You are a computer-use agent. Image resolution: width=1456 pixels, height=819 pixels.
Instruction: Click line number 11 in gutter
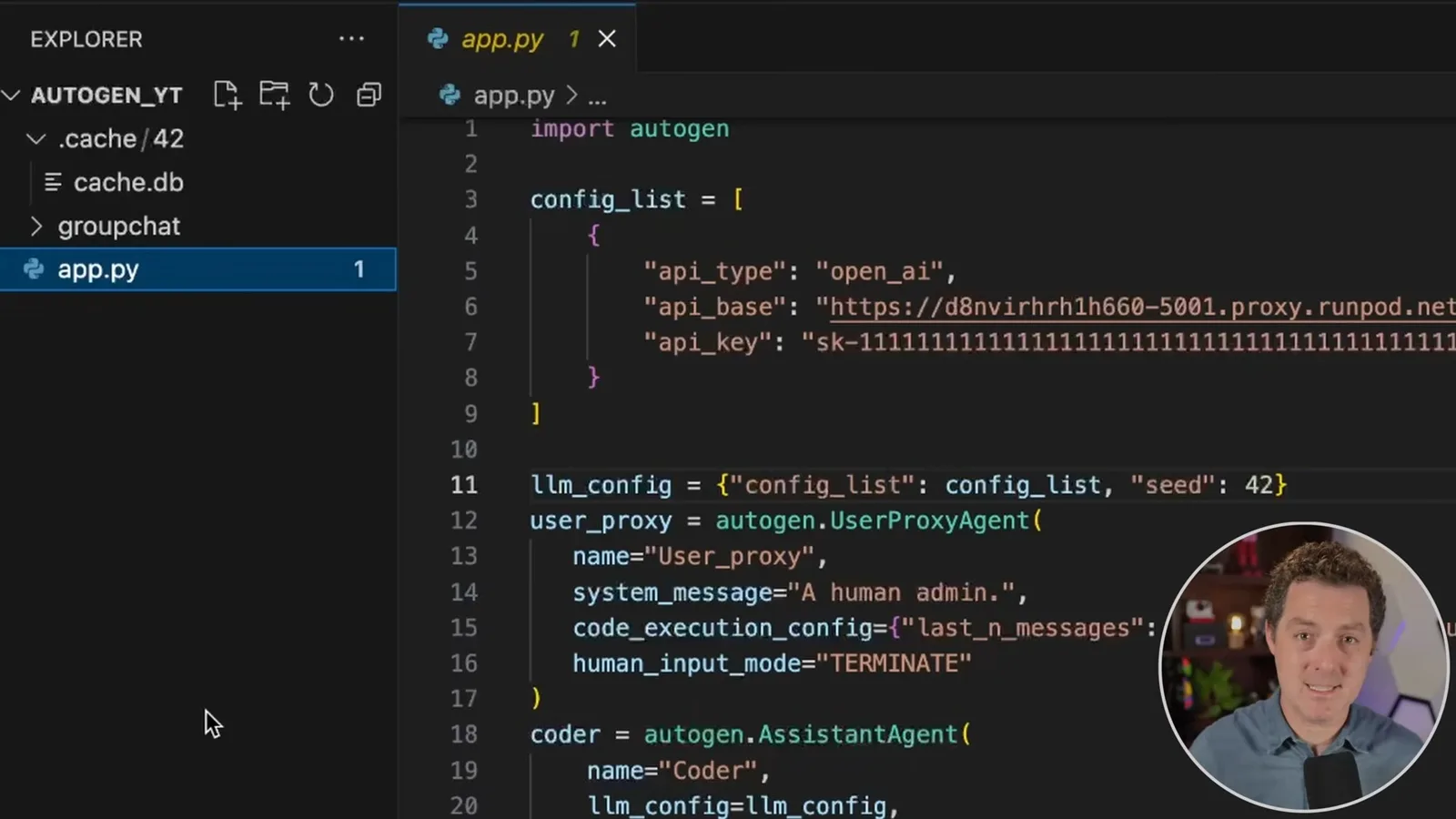[x=464, y=485]
